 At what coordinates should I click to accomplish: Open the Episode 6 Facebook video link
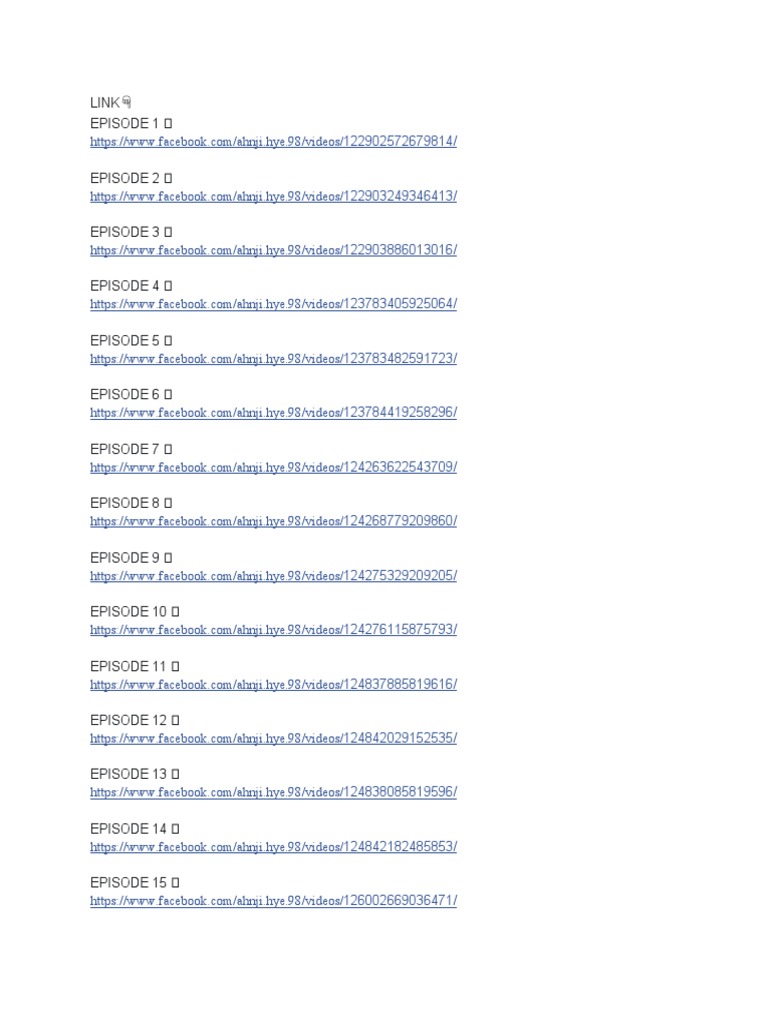coord(274,412)
